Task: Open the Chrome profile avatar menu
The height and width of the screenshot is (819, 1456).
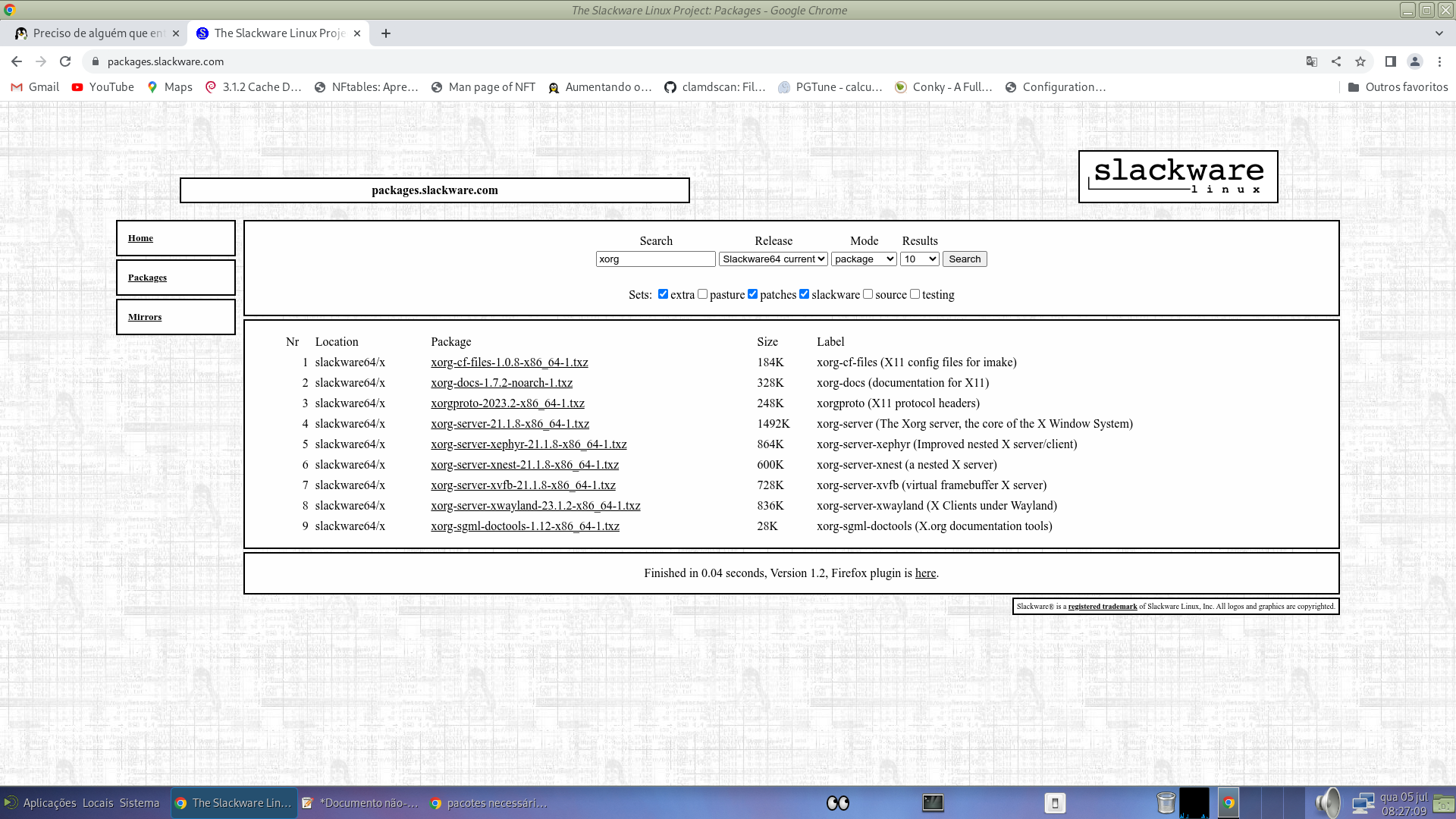Action: pyautogui.click(x=1415, y=61)
